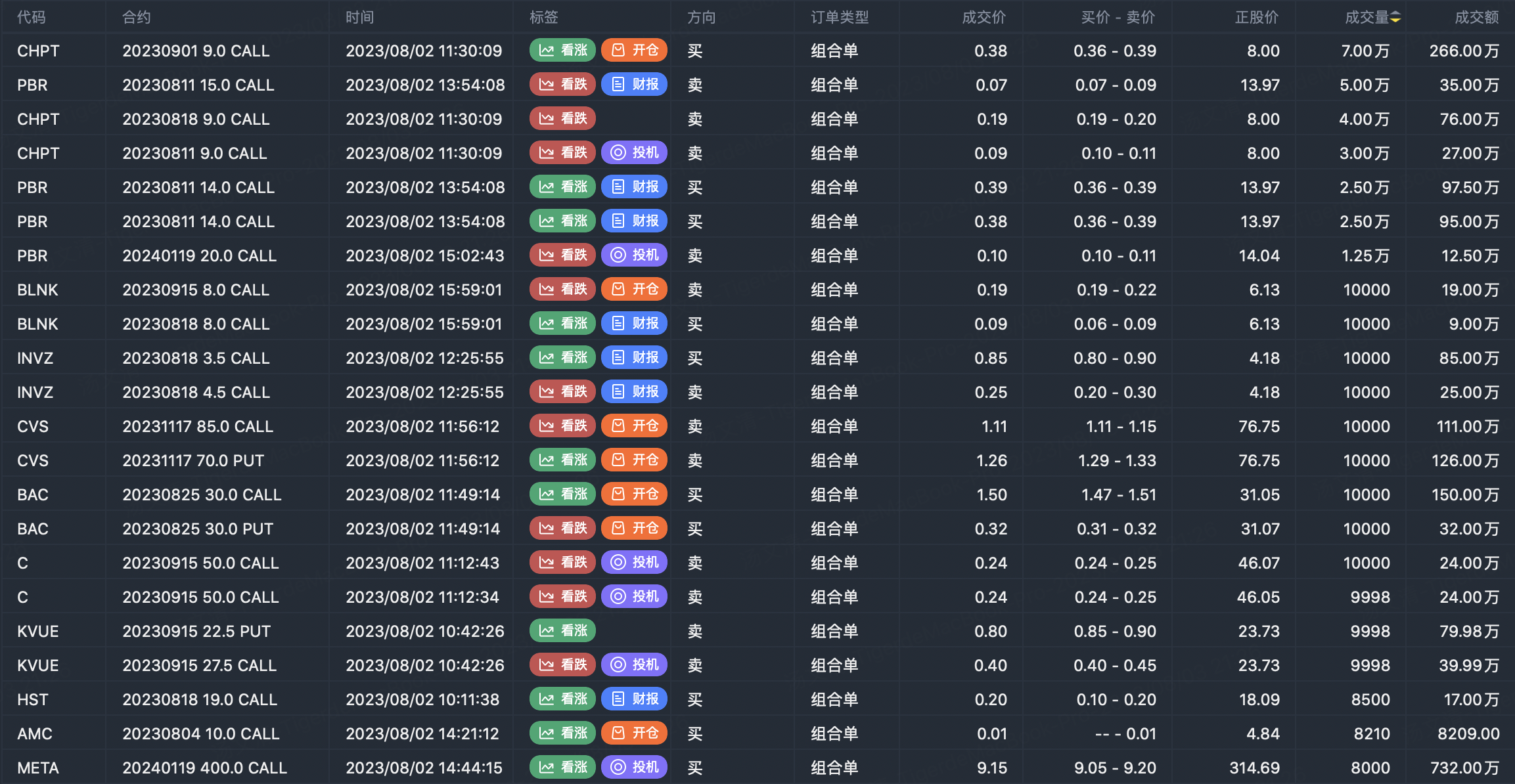Click 正股价 value 18.09

1259,699
